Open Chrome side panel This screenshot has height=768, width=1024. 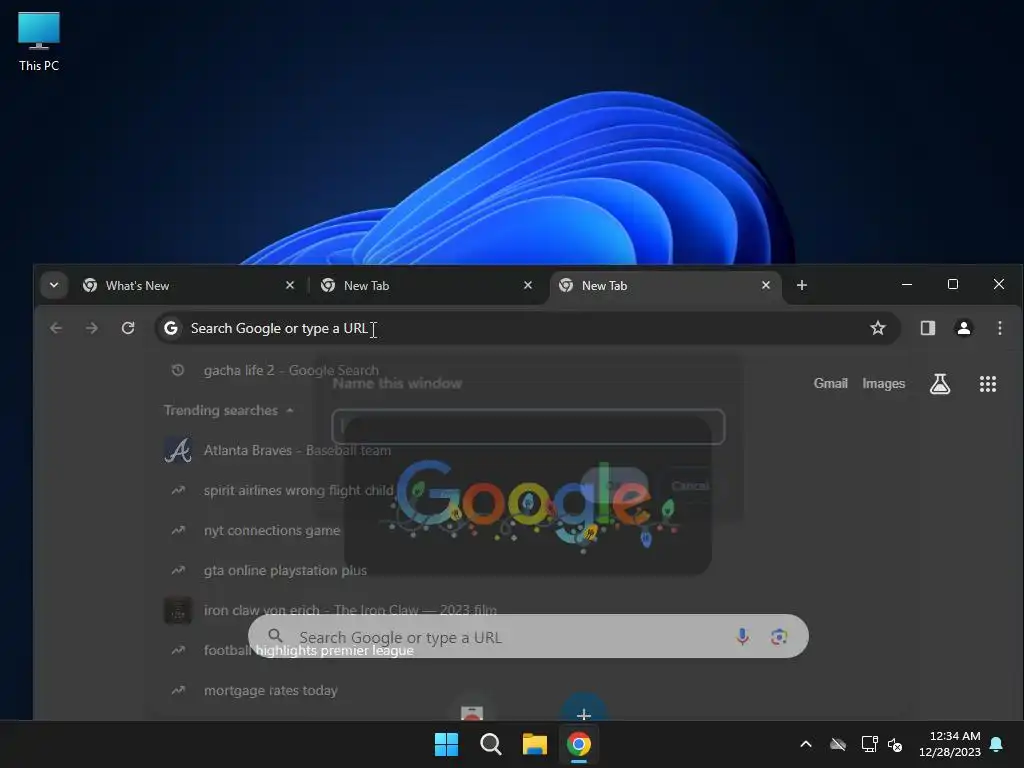point(928,328)
